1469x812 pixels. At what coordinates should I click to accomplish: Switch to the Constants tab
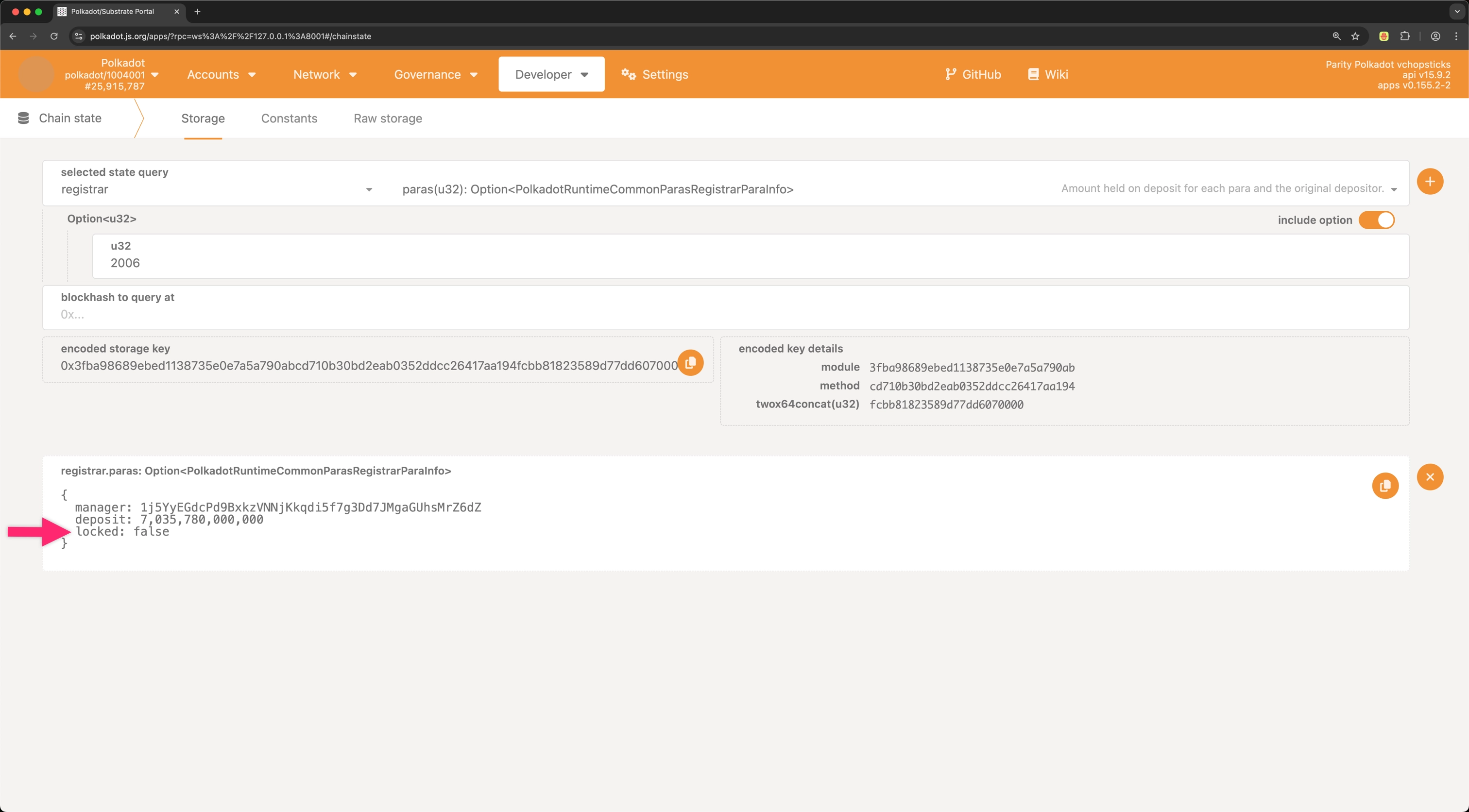coord(289,118)
